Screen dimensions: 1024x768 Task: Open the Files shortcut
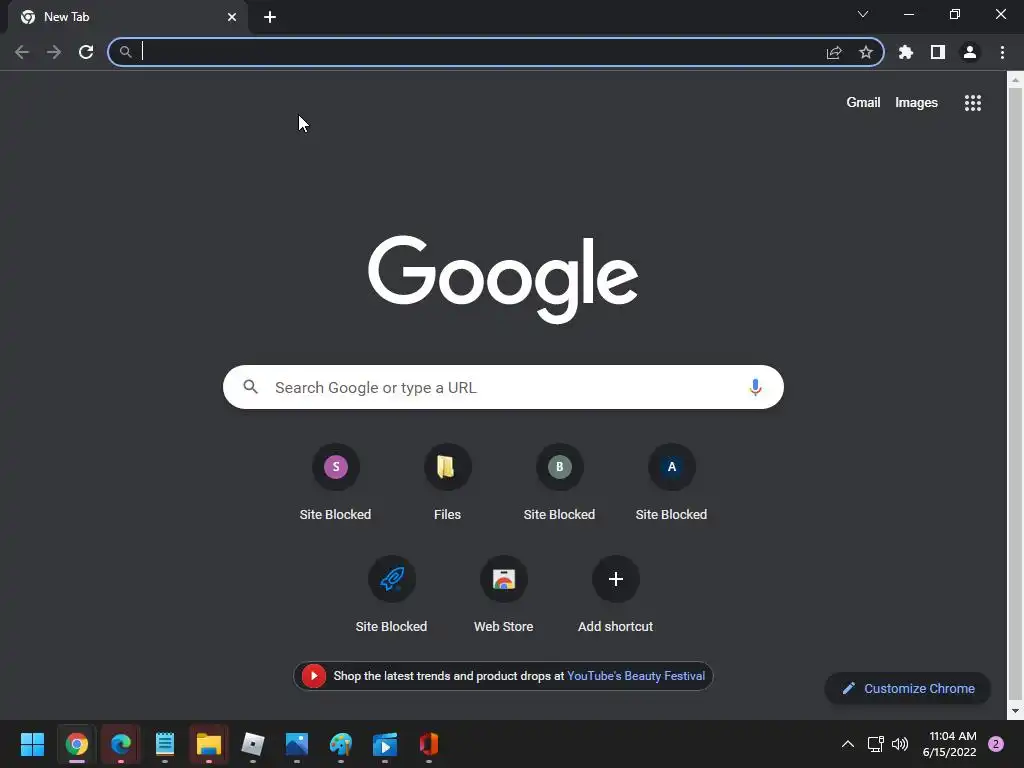point(447,482)
